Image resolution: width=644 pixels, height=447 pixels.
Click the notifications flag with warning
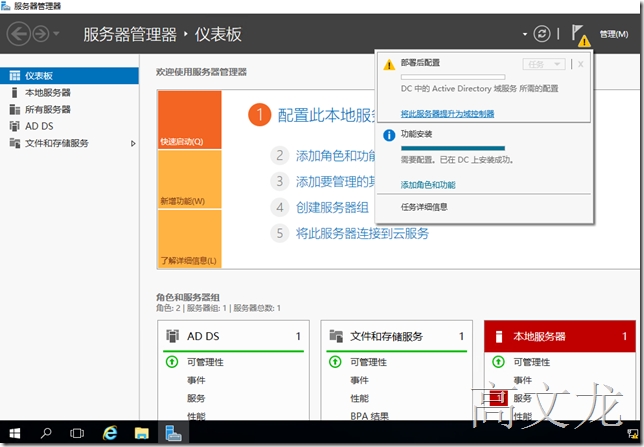click(x=580, y=35)
